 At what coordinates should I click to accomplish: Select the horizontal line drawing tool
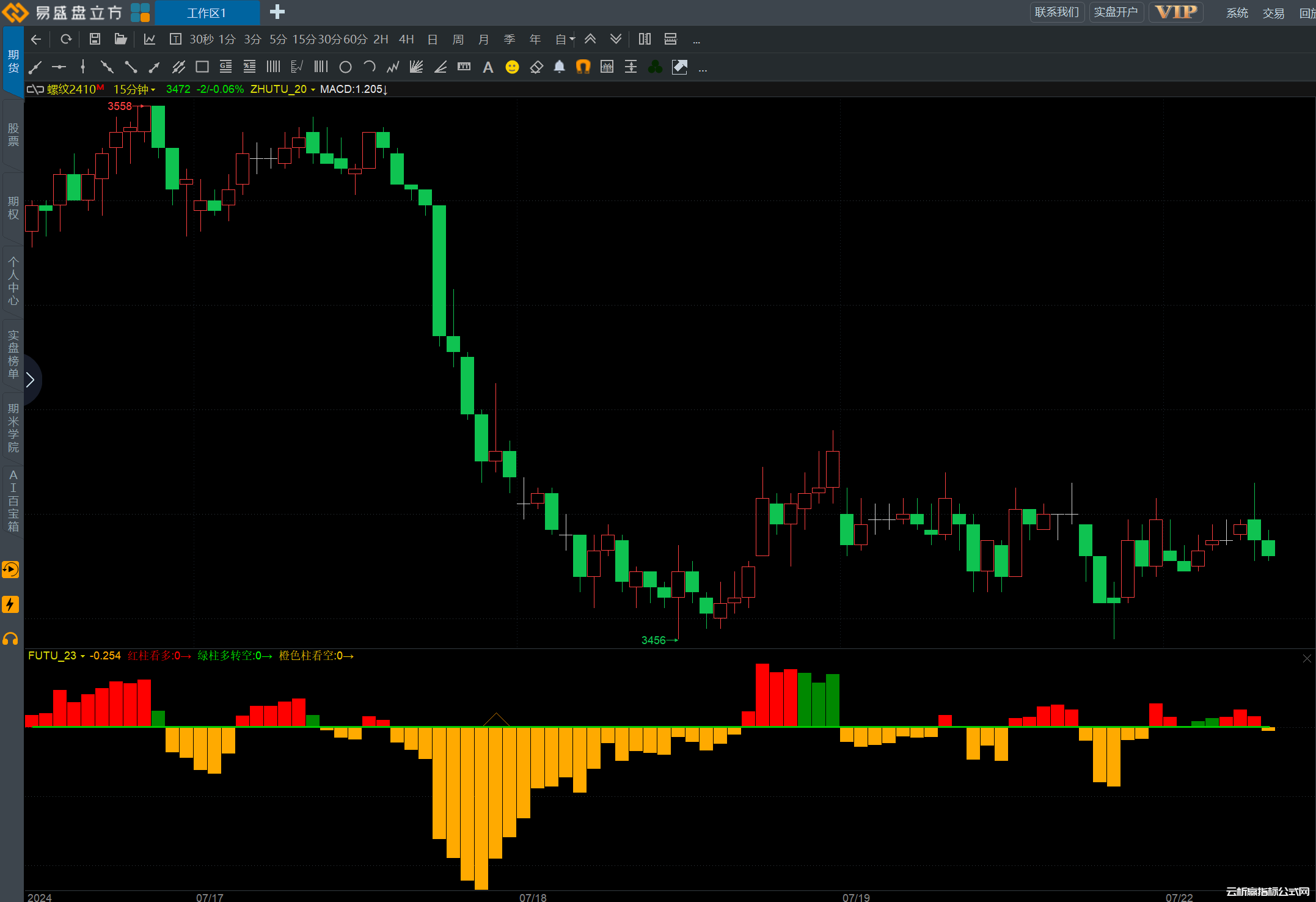[59, 67]
